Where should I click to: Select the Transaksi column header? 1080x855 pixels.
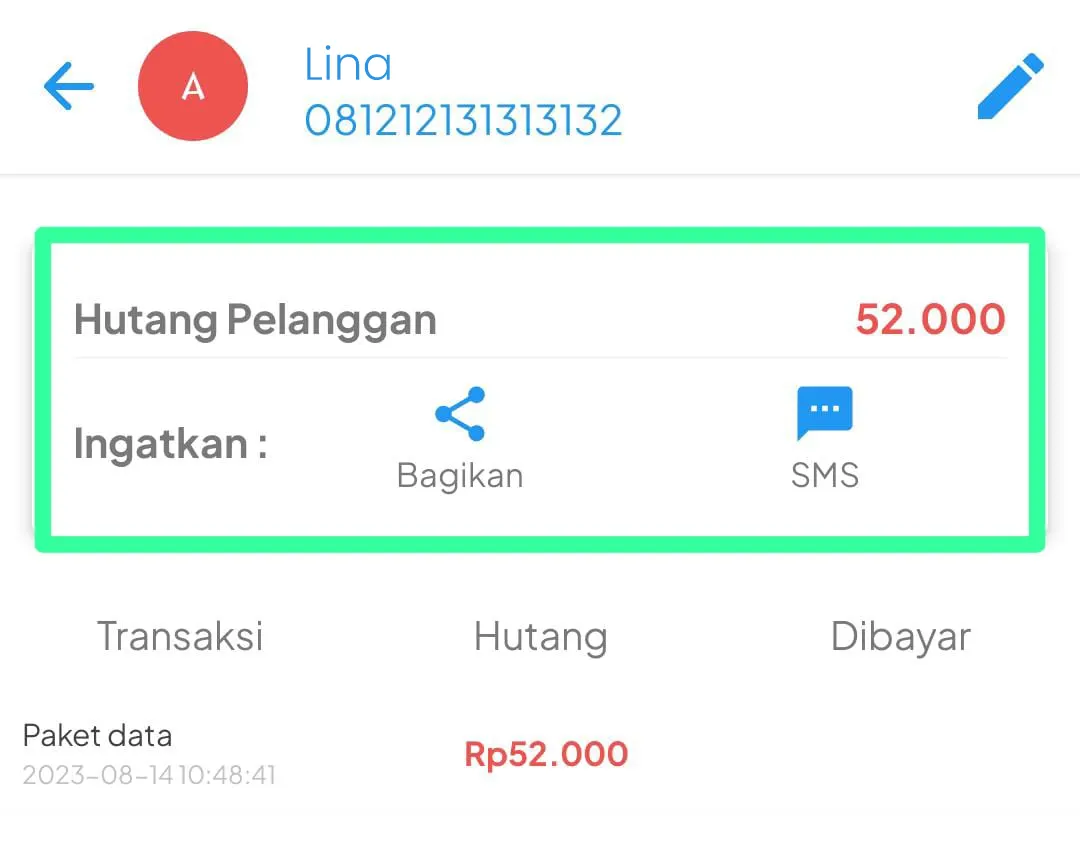[180, 636]
